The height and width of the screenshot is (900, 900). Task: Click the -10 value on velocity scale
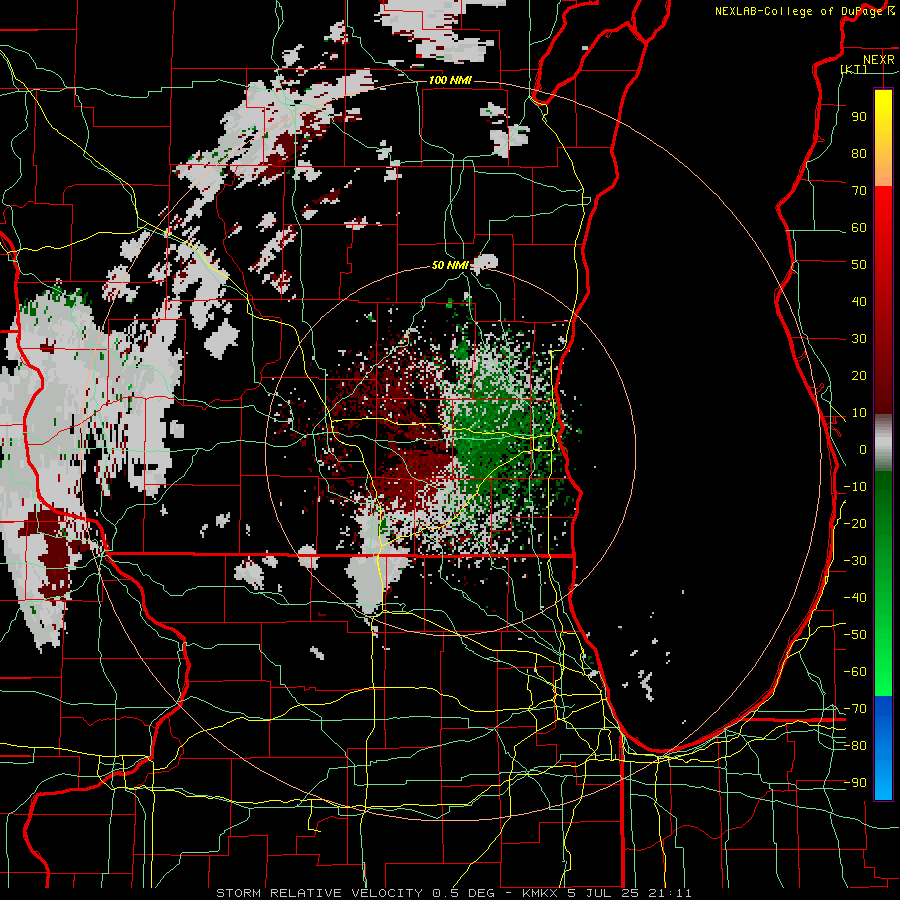point(855,487)
